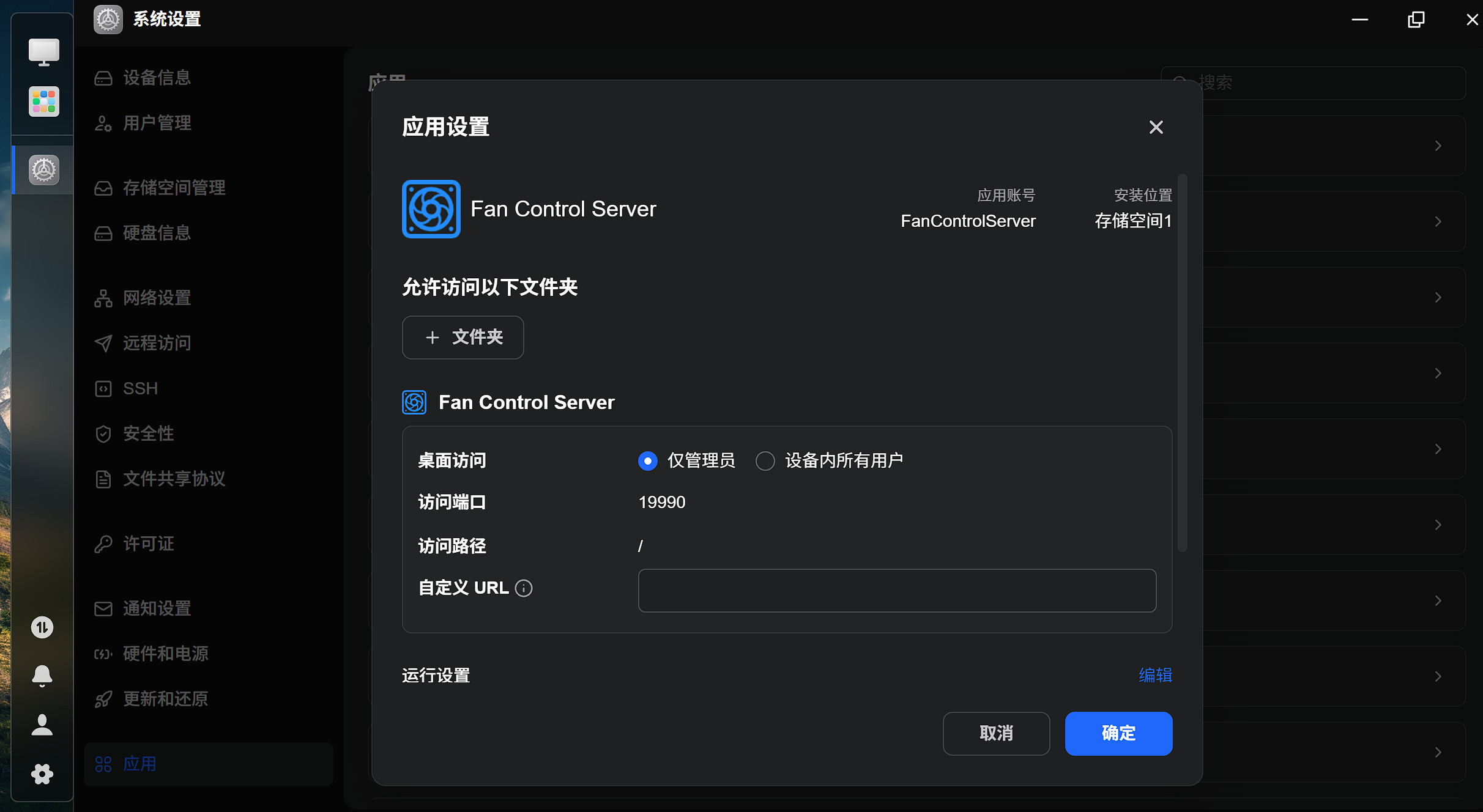Select the 仅管理员 radio button
This screenshot has height=812, width=1483.
tap(648, 460)
